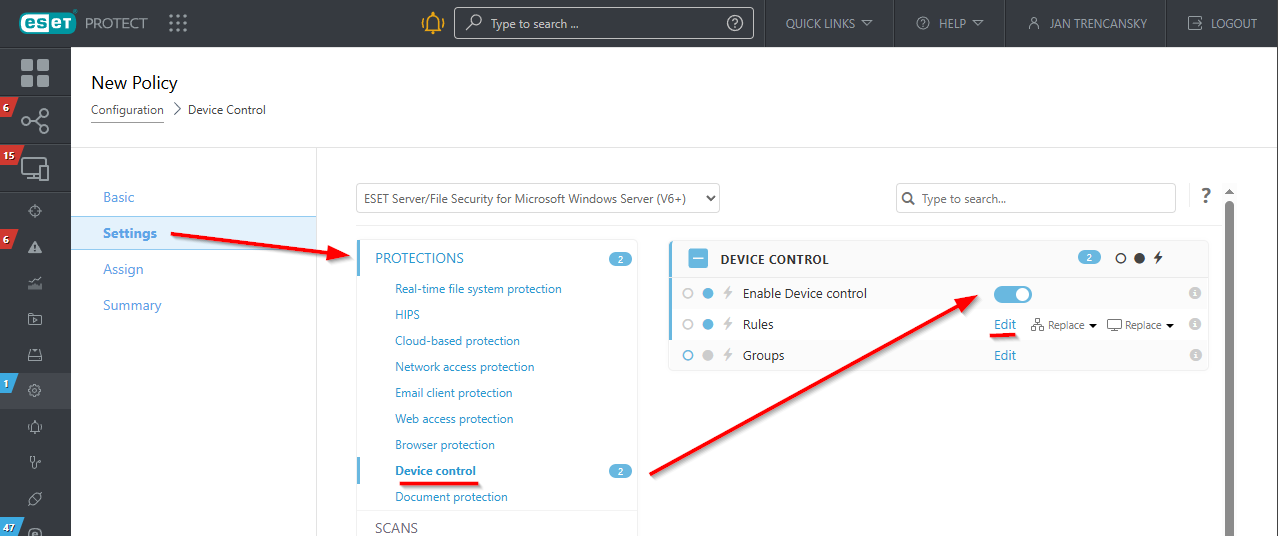1278x536 pixels.
Task: Open Real-time file system protection settings
Action: [x=478, y=289]
